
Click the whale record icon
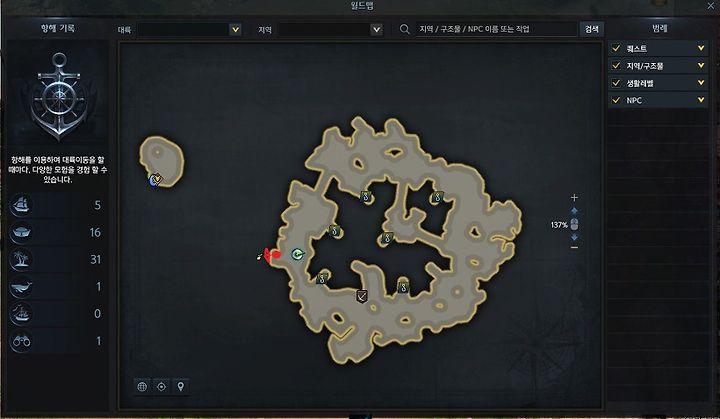[21, 287]
